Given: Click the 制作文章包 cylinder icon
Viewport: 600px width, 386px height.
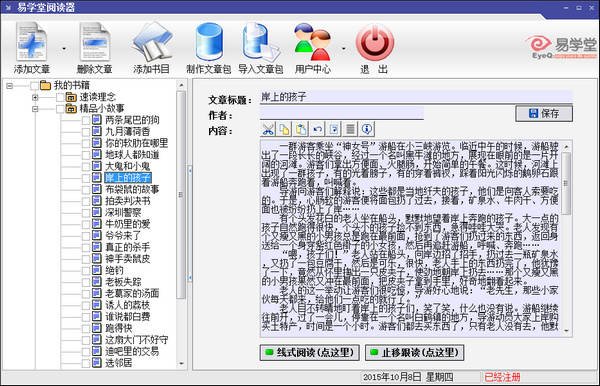Looking at the screenshot, I should point(209,41).
